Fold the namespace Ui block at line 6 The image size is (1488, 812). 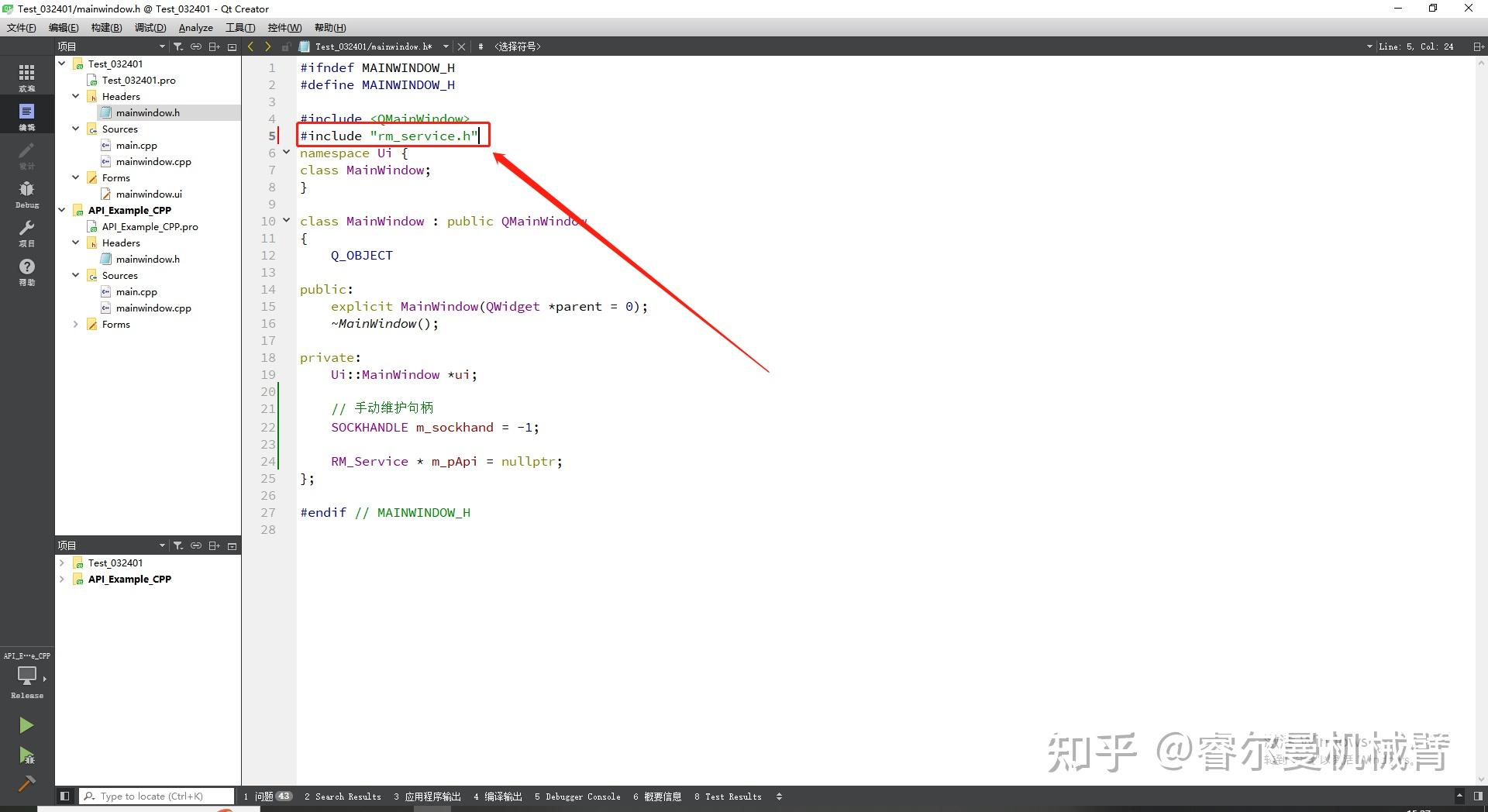pyautogui.click(x=286, y=152)
